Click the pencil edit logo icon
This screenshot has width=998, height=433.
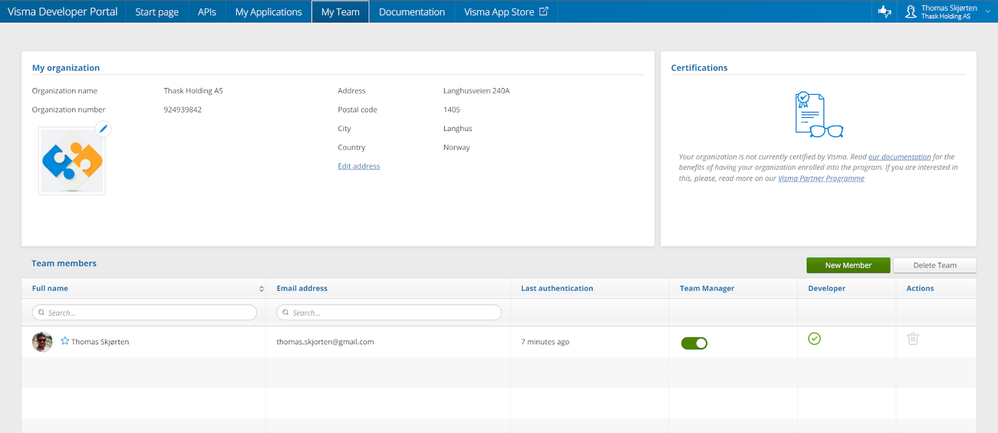(x=103, y=128)
